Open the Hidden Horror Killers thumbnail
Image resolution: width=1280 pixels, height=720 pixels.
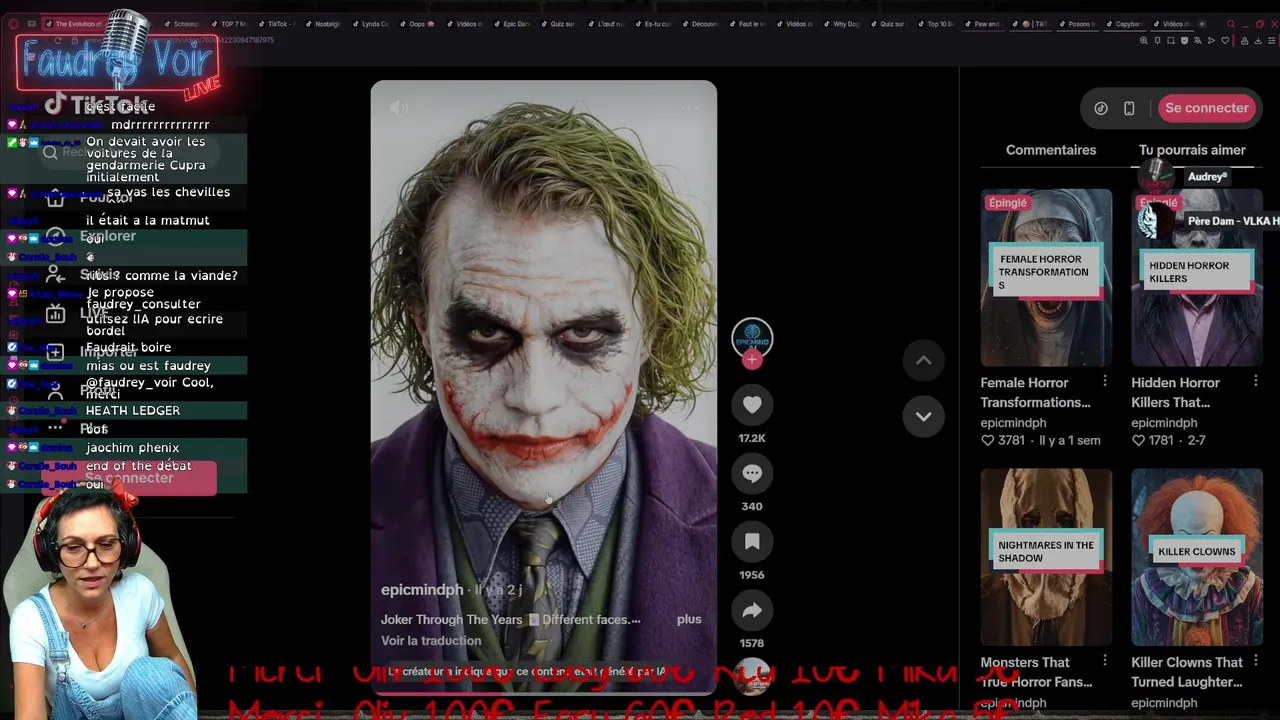click(1197, 277)
